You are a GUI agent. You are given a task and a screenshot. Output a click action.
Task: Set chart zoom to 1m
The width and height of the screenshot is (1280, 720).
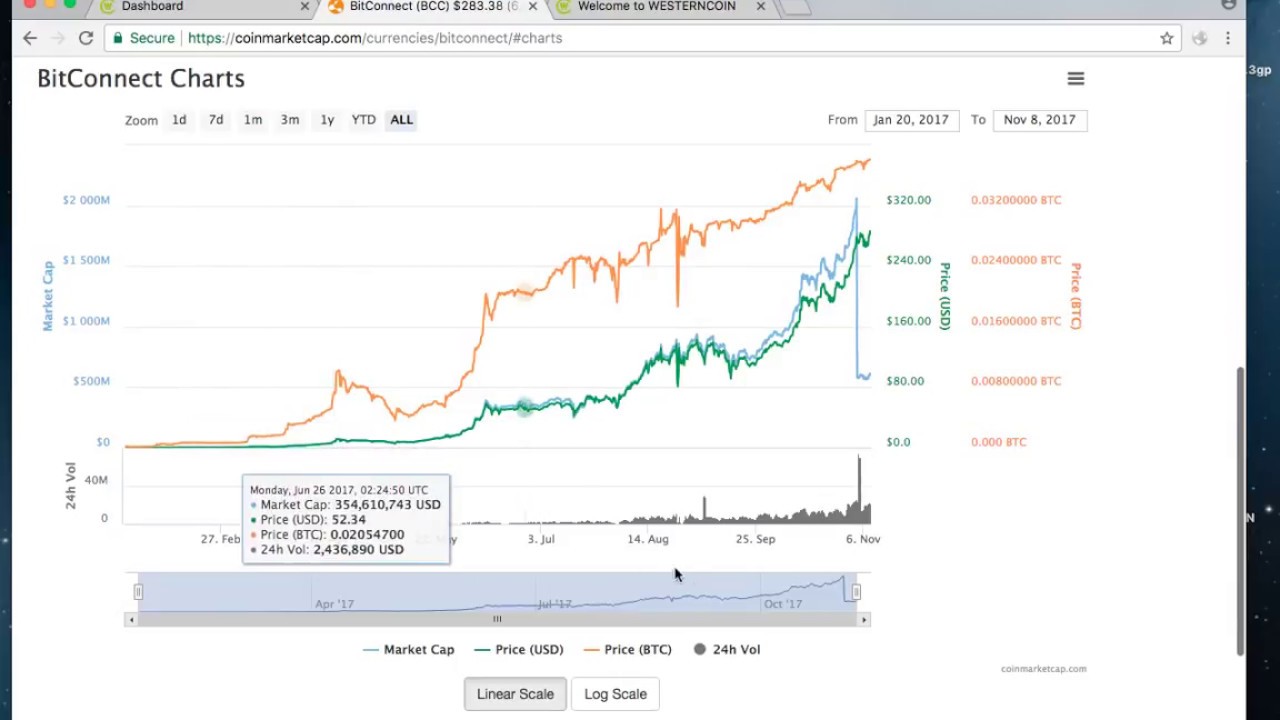pos(253,120)
